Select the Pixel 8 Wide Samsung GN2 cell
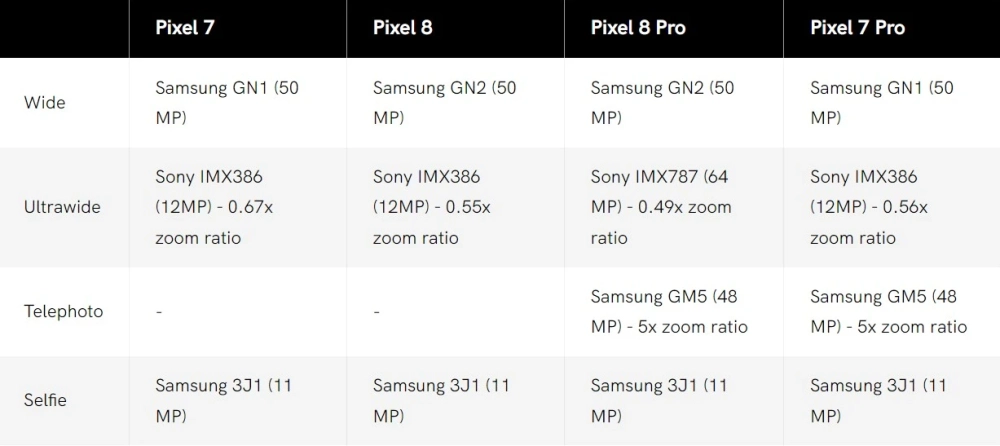 pos(445,102)
